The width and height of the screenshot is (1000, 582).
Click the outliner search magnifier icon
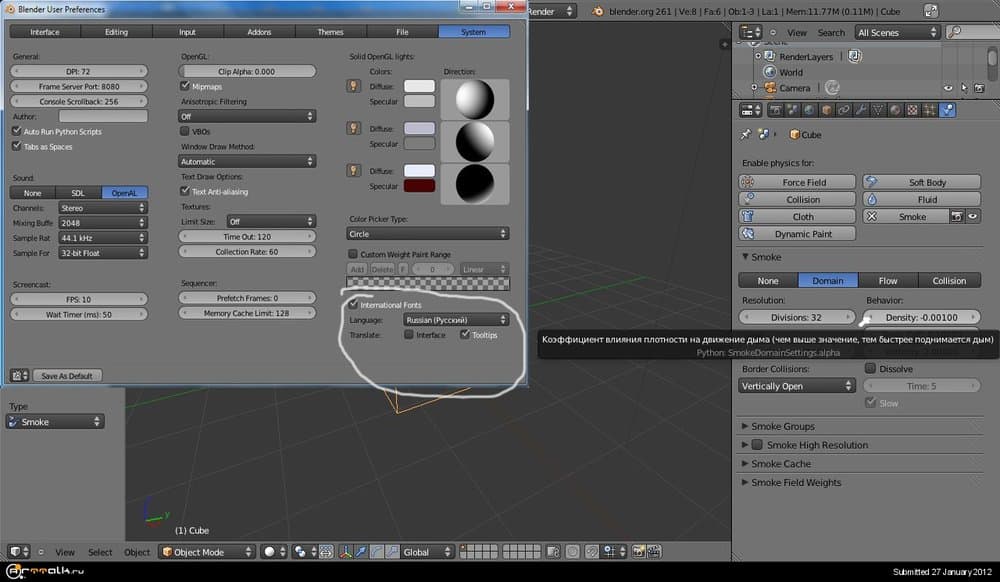pos(955,32)
